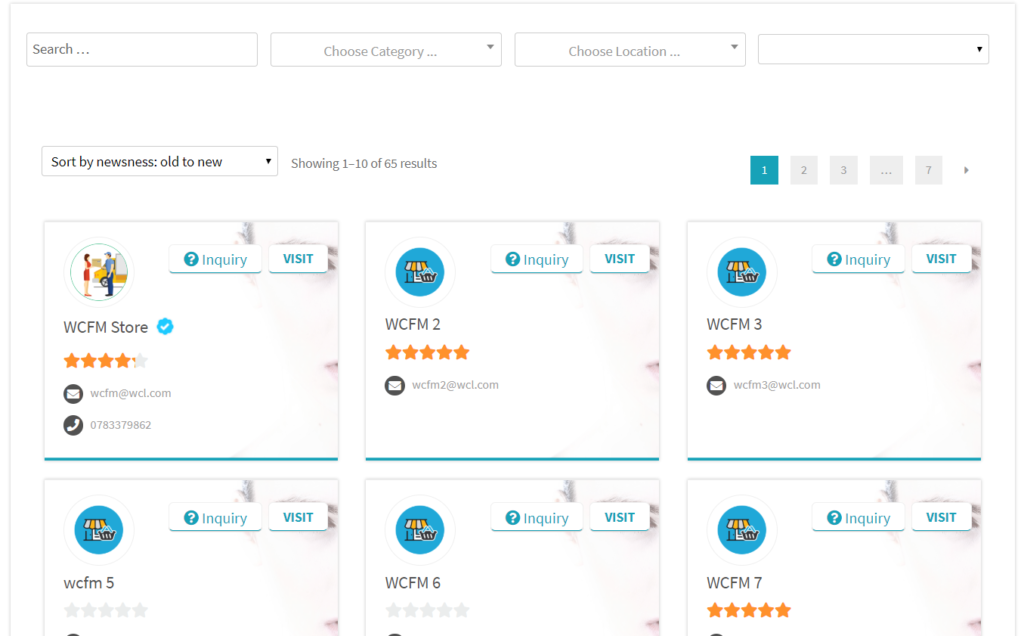
Task: Click the envelope icon next to wcfm3@wcl.com
Action: click(716, 385)
